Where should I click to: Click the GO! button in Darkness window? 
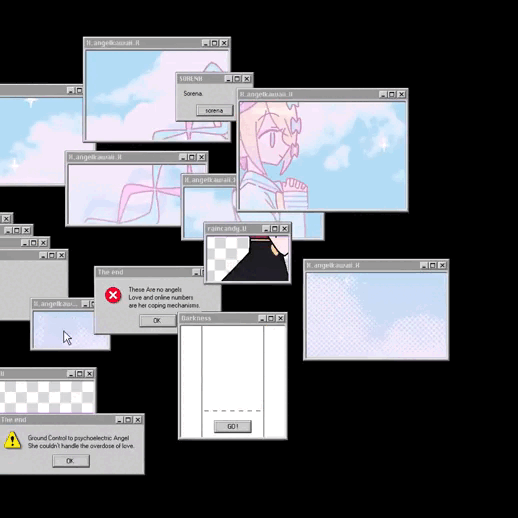pyautogui.click(x=233, y=426)
